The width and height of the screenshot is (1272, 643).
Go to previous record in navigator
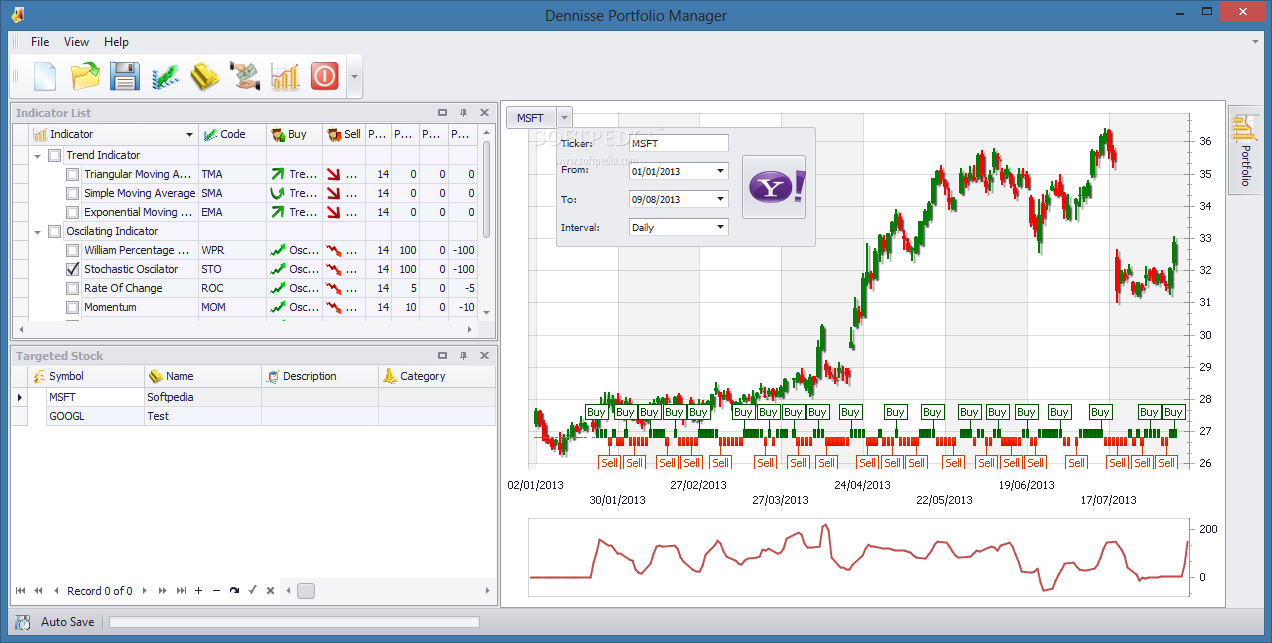57,591
